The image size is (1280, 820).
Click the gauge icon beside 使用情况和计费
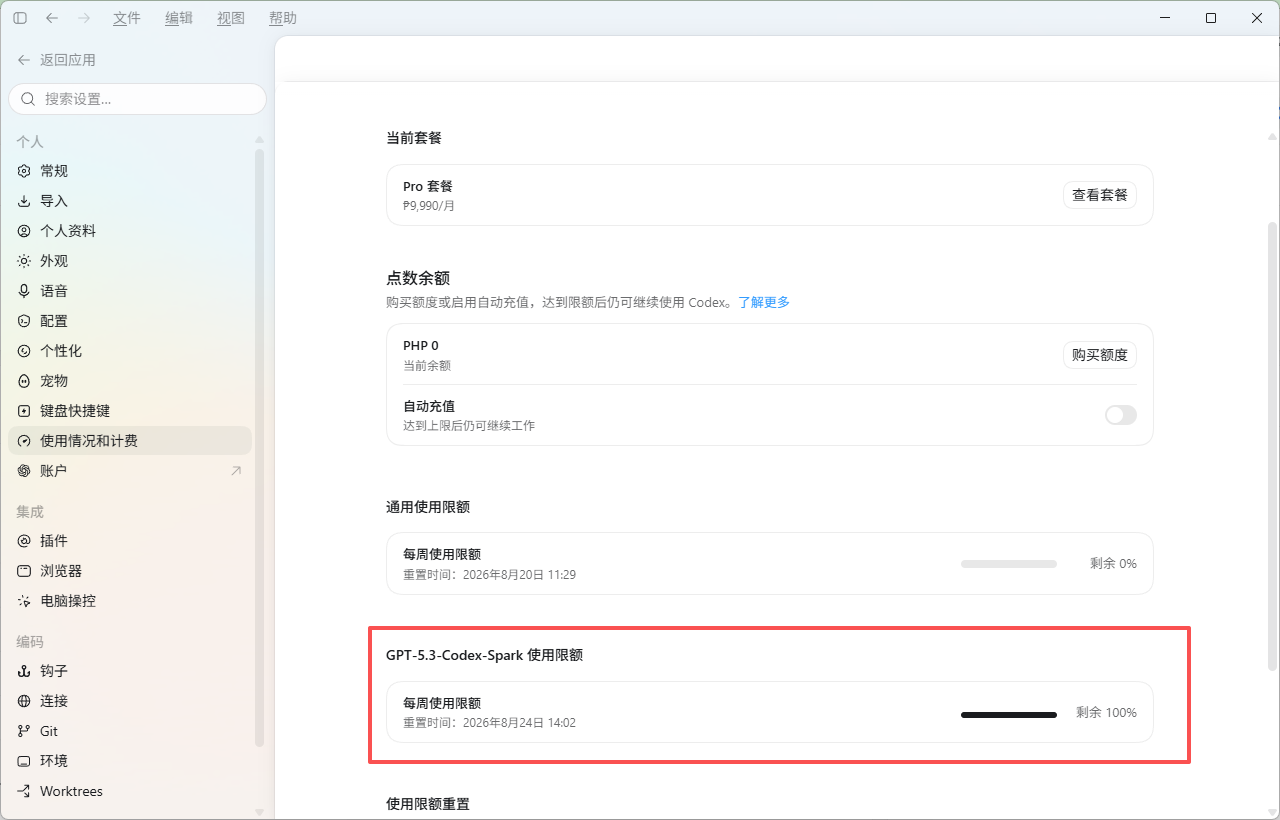(24, 441)
